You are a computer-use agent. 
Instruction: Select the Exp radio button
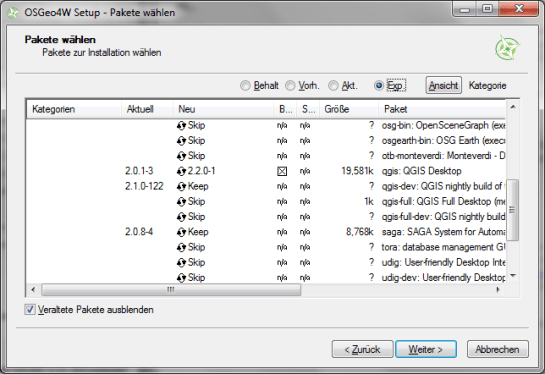379,86
